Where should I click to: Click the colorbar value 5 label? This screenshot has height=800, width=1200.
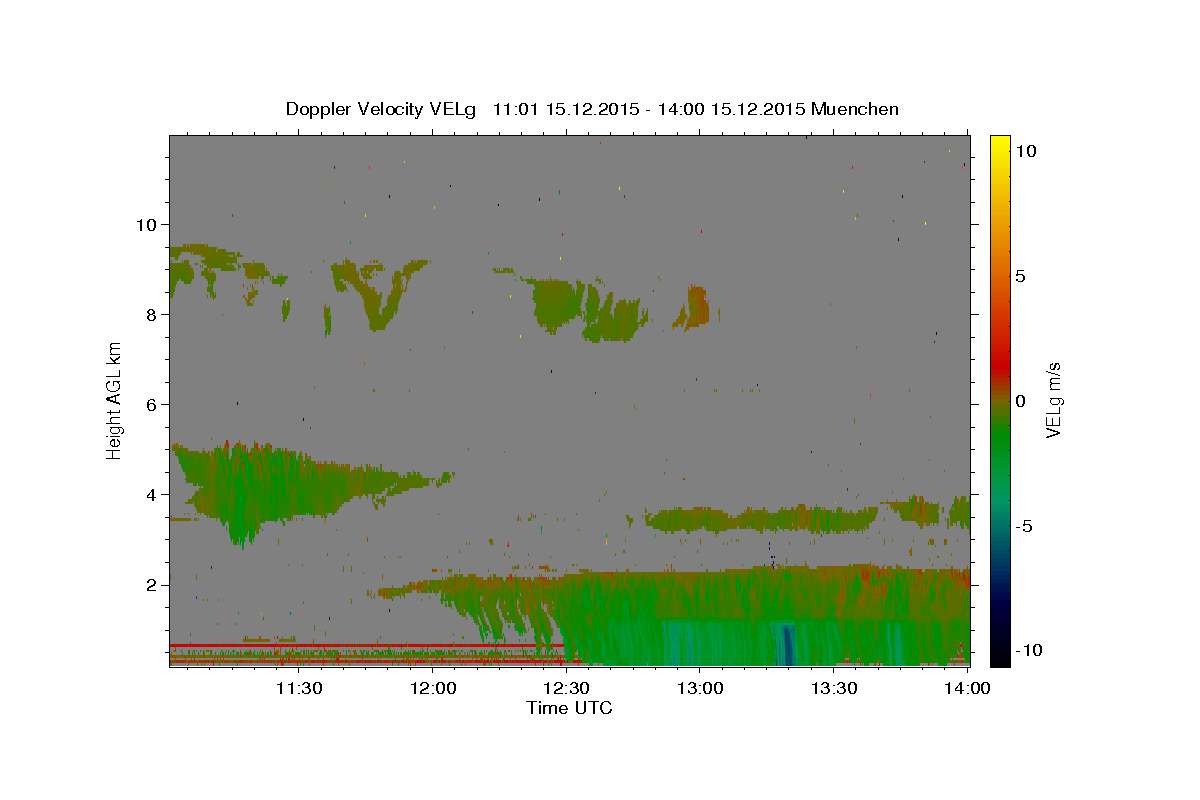tap(1020, 276)
